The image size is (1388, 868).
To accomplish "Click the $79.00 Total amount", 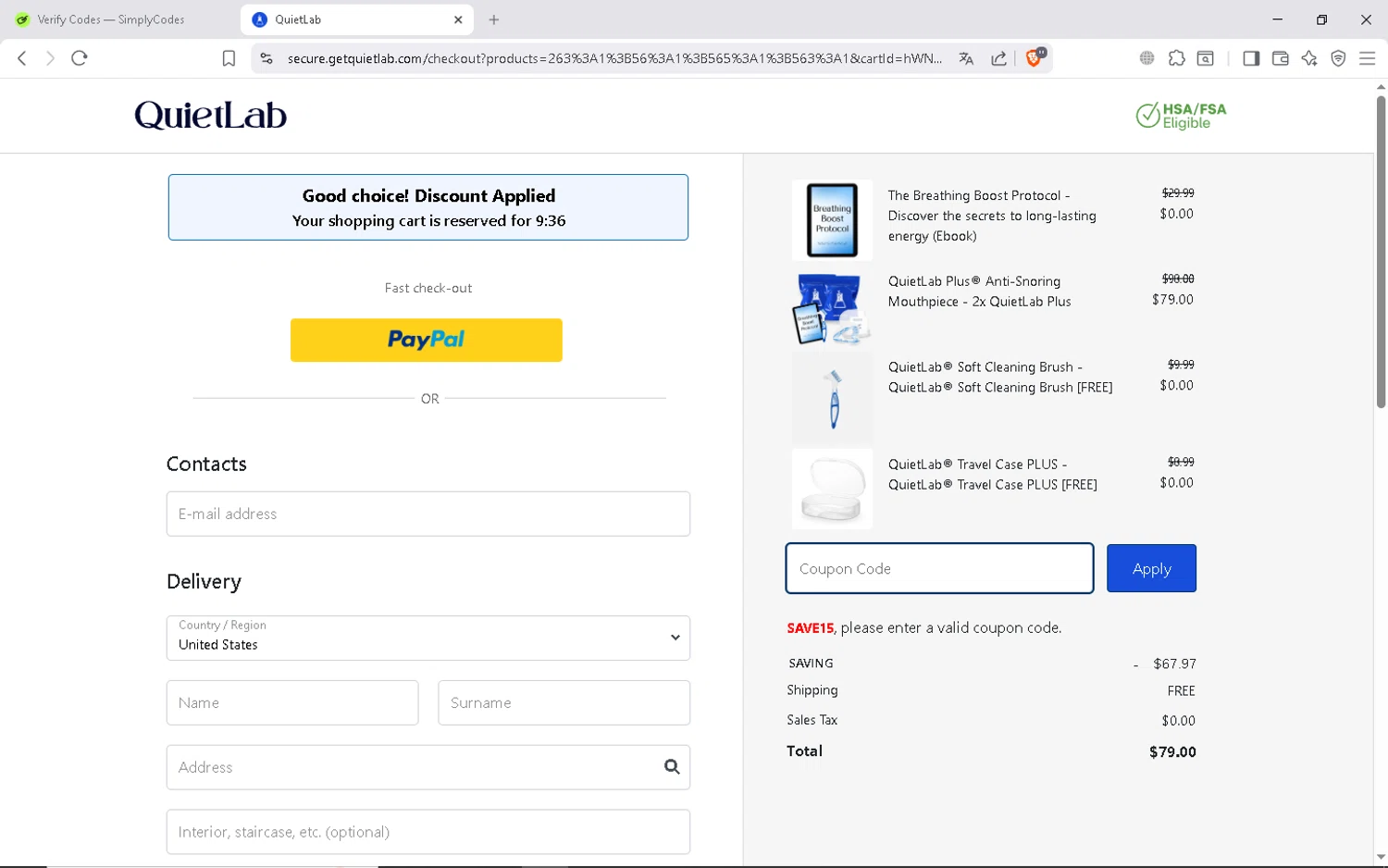I will 1172,751.
